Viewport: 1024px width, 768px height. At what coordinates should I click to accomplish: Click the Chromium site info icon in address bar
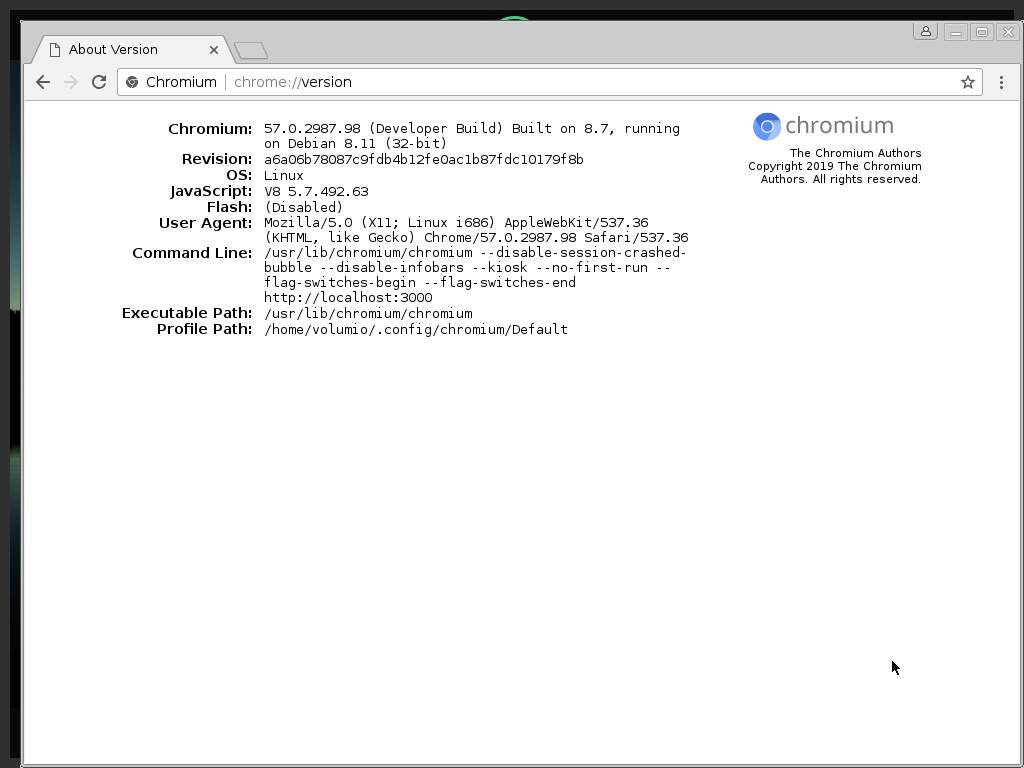(132, 82)
